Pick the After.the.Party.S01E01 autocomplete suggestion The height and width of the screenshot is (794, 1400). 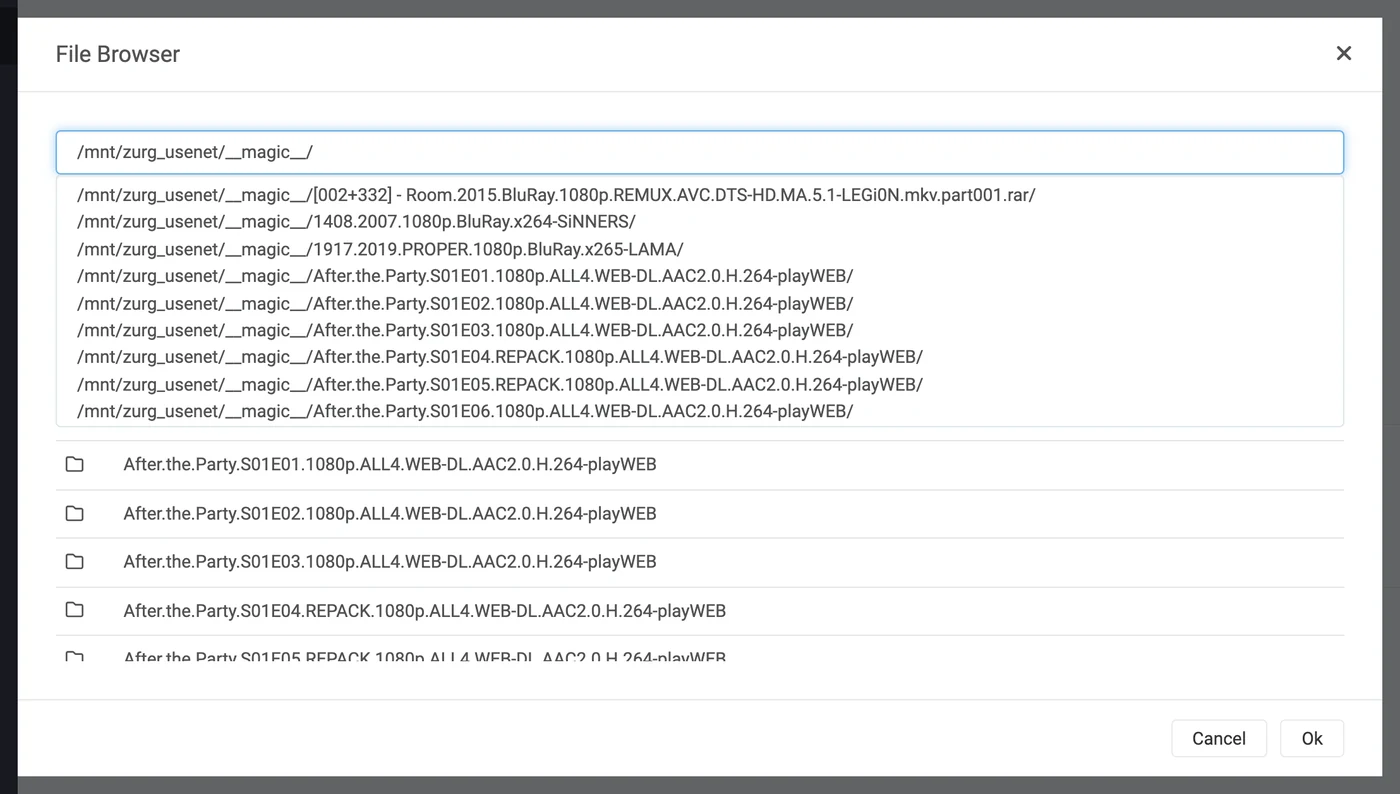[x=700, y=276]
